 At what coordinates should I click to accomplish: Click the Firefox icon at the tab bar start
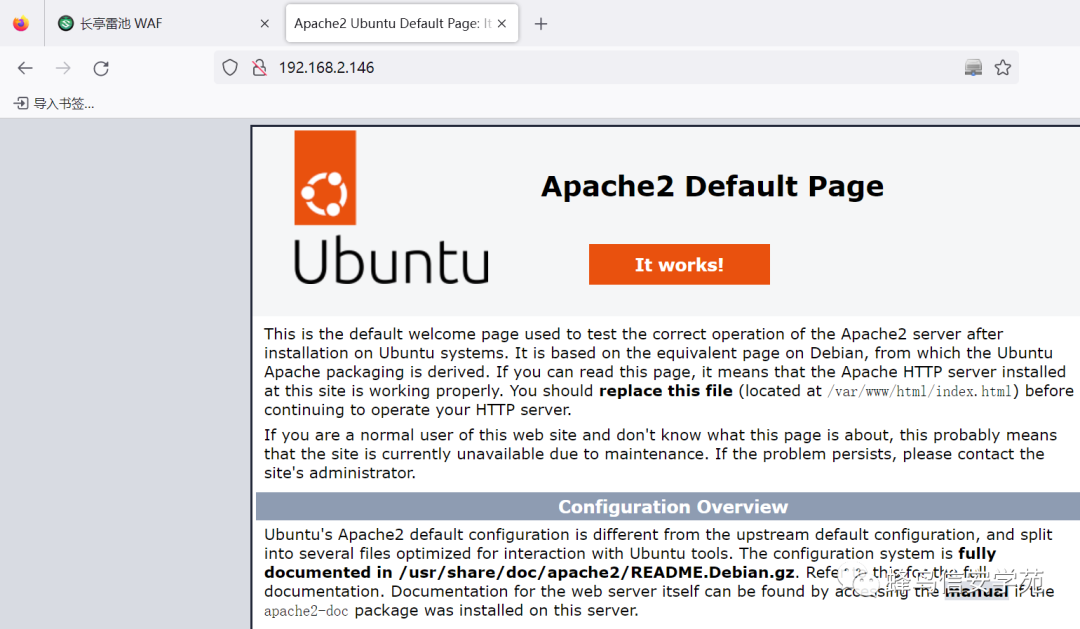pyautogui.click(x=21, y=23)
